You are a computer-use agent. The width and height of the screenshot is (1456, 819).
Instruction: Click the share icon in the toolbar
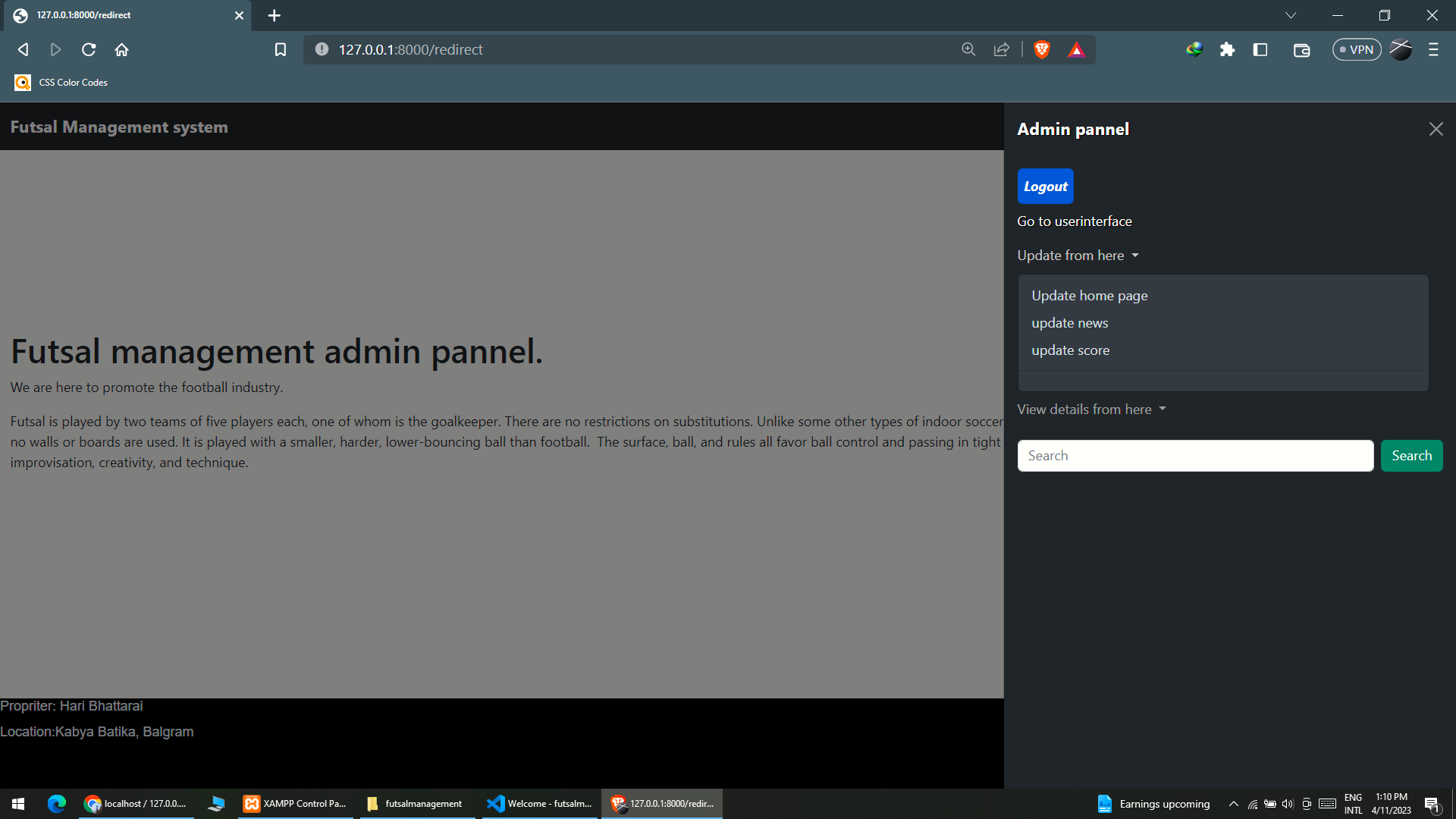coord(1002,49)
